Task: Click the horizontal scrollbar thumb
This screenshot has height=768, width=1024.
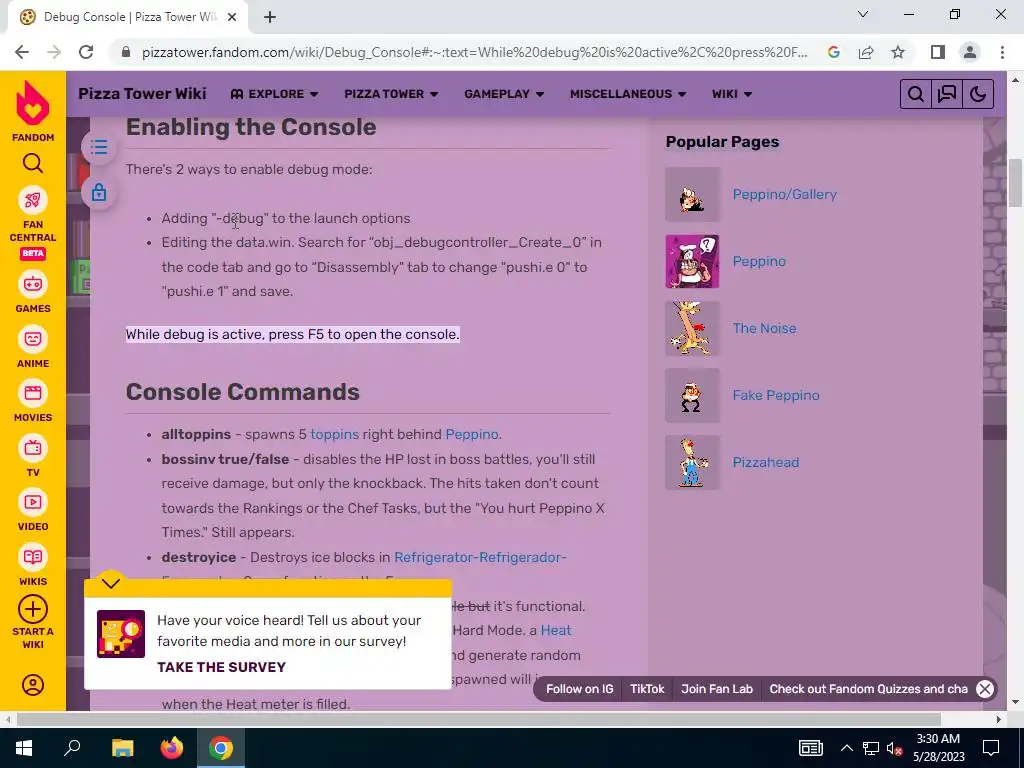Action: click(478, 720)
